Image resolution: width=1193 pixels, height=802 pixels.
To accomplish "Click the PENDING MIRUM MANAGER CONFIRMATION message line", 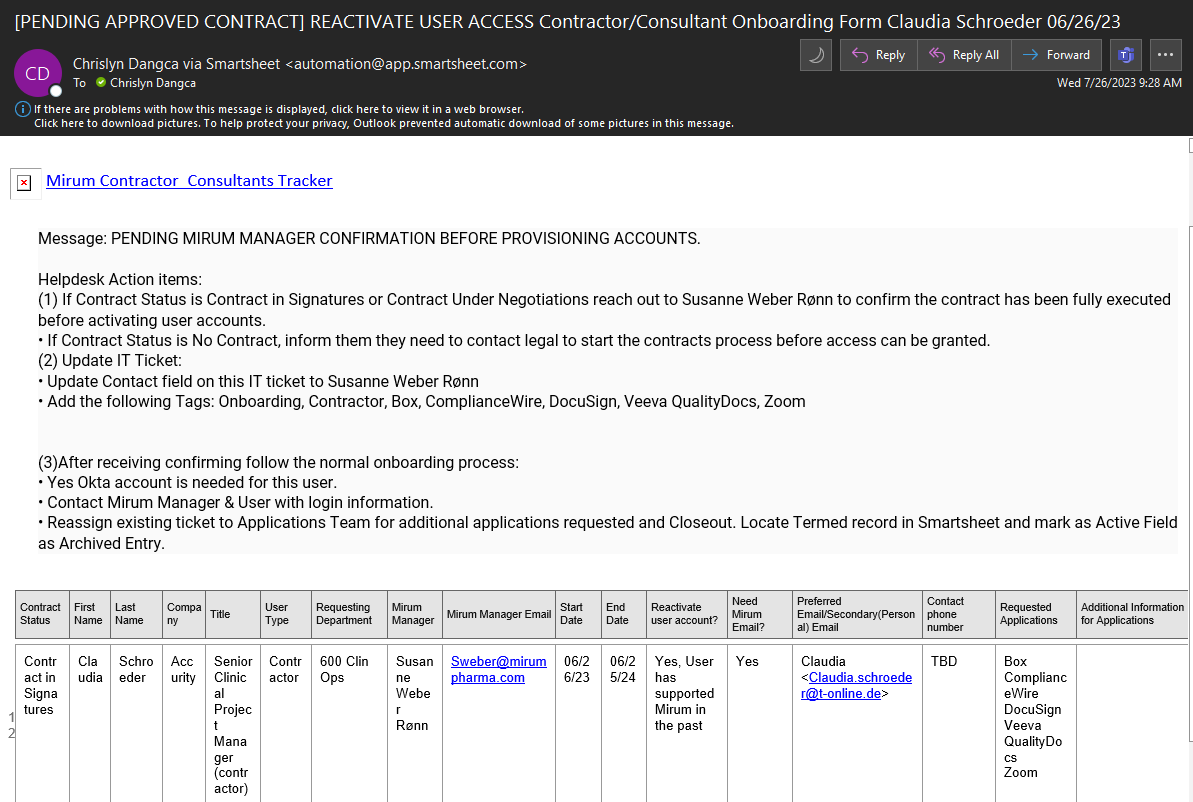I will click(x=369, y=239).
